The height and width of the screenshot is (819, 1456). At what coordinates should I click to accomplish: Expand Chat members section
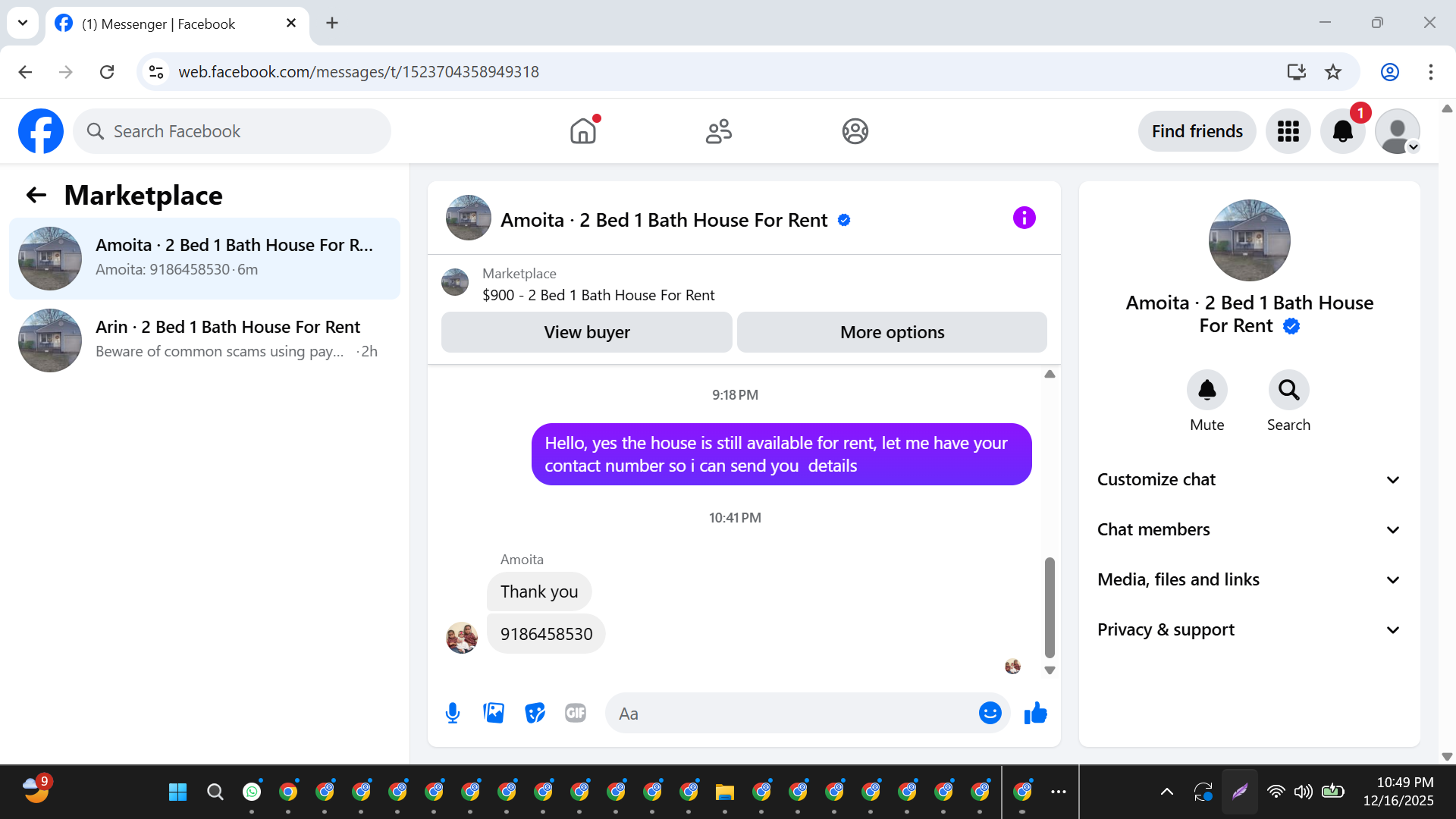pyautogui.click(x=1248, y=529)
